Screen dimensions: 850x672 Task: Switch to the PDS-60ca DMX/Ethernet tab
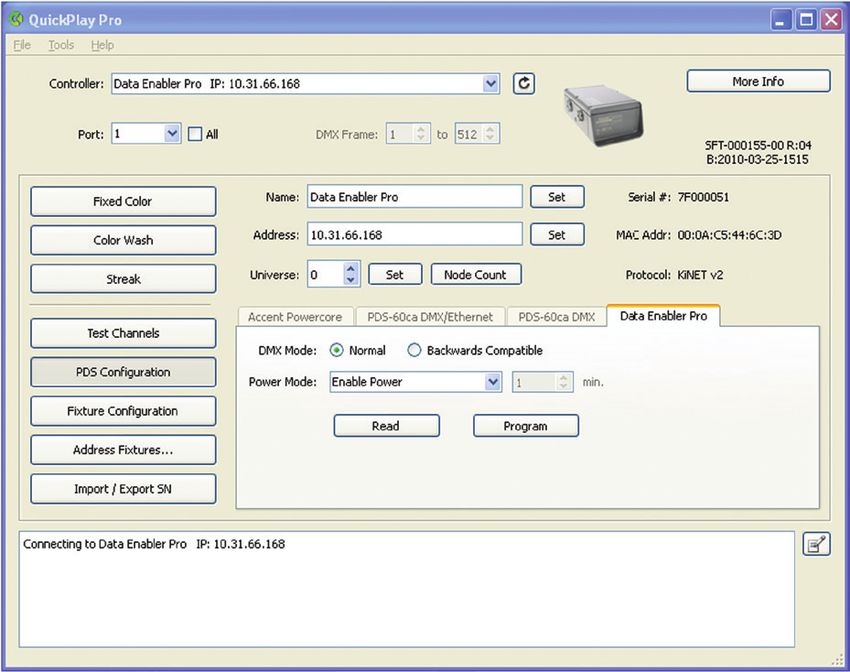click(x=430, y=317)
